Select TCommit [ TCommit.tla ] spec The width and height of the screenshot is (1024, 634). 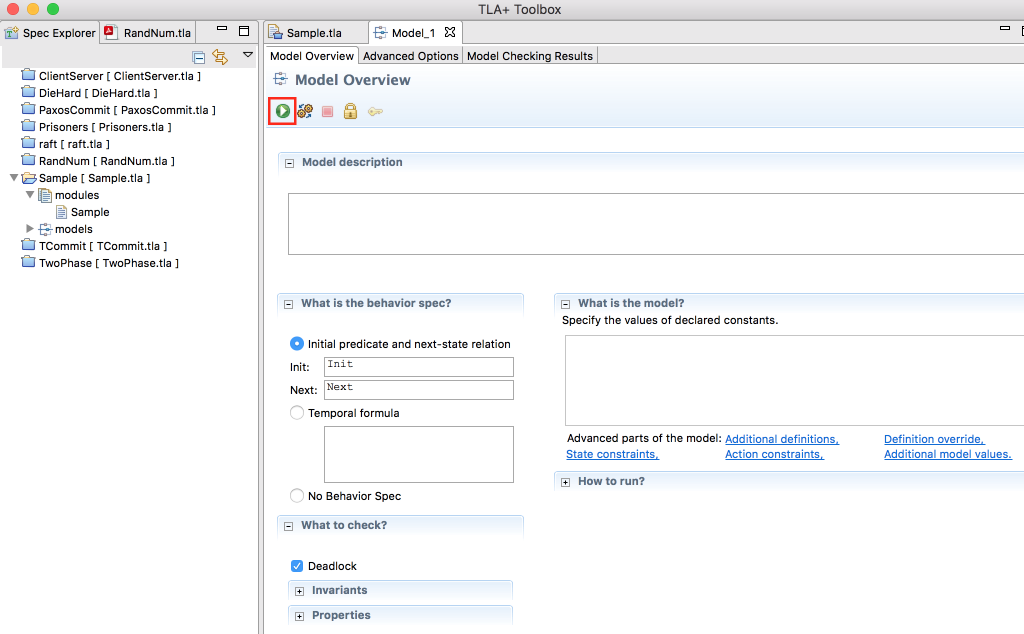(95, 246)
